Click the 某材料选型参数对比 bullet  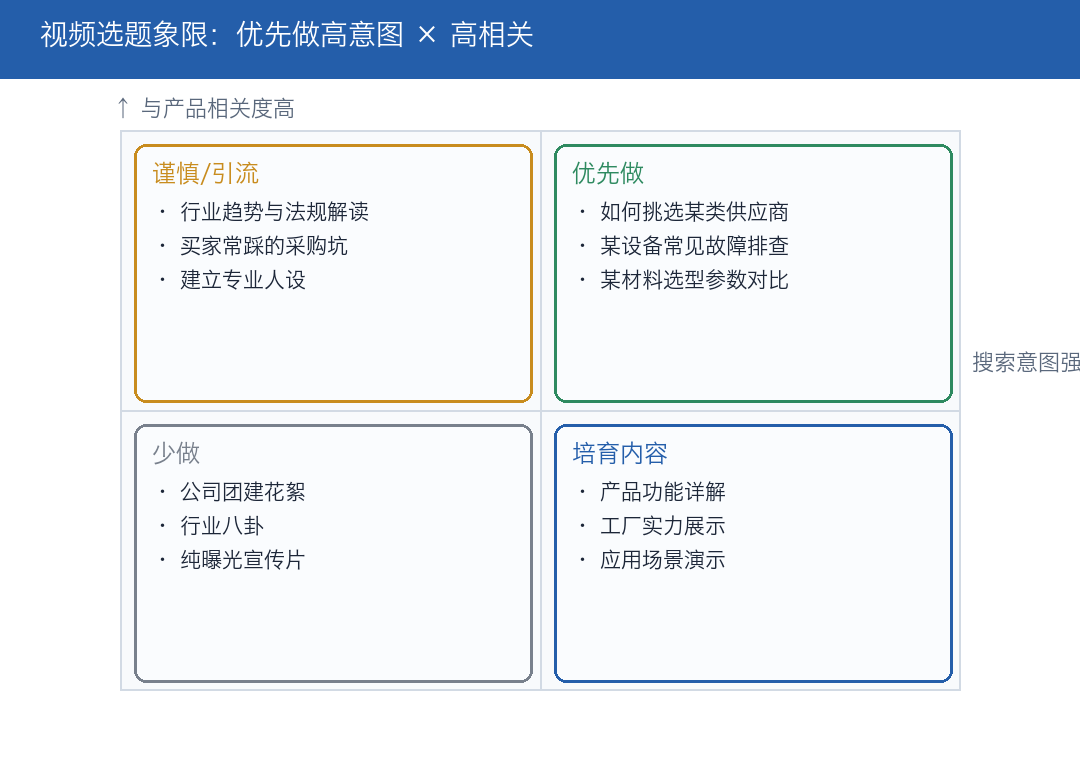point(694,280)
